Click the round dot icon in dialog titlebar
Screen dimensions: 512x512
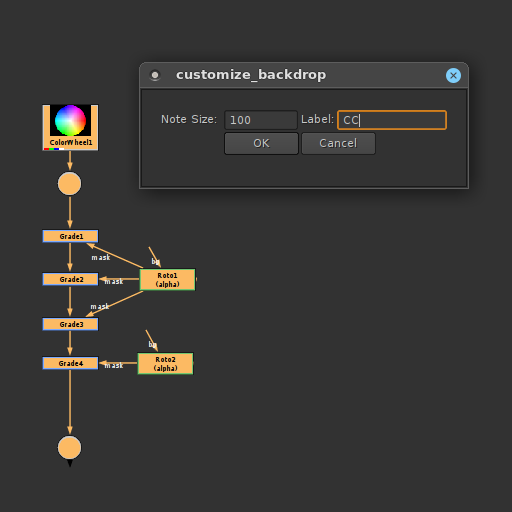155,75
